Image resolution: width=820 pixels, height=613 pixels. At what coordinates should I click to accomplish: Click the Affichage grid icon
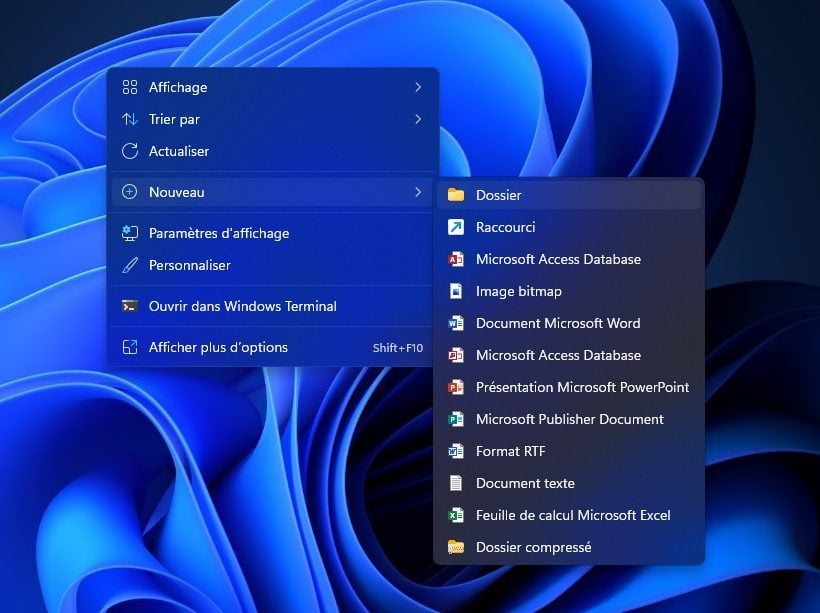130,87
